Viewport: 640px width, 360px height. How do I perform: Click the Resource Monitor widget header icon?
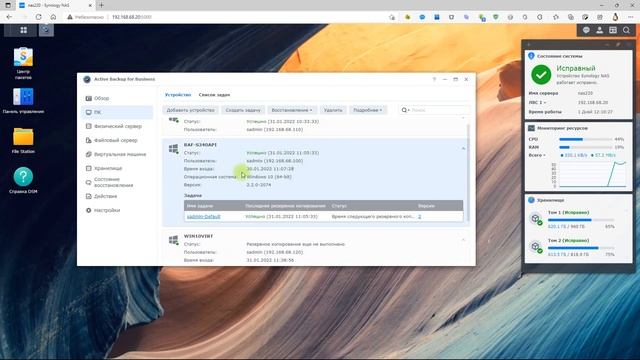(x=531, y=128)
